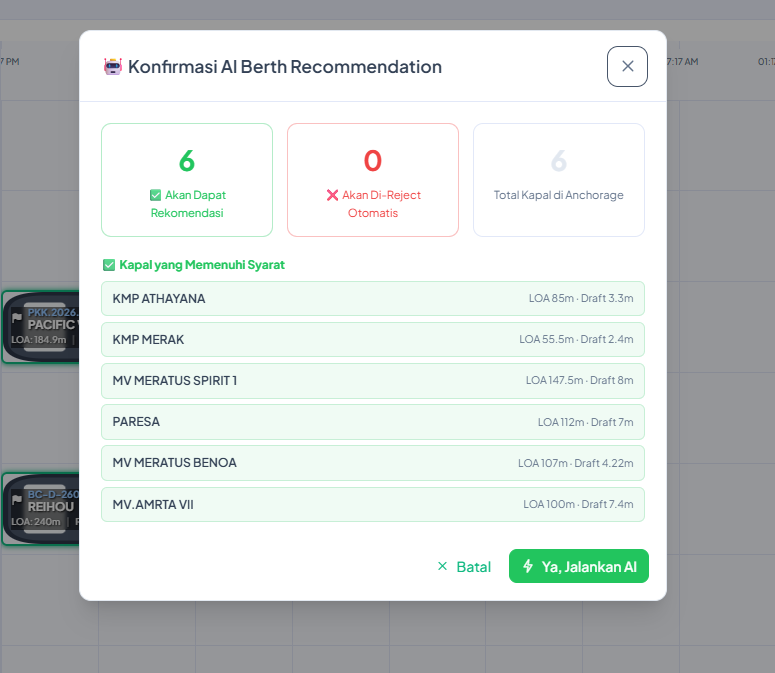Image resolution: width=775 pixels, height=673 pixels.
Task: Click the lightning icon on Jalankan AI
Action: [x=528, y=566]
